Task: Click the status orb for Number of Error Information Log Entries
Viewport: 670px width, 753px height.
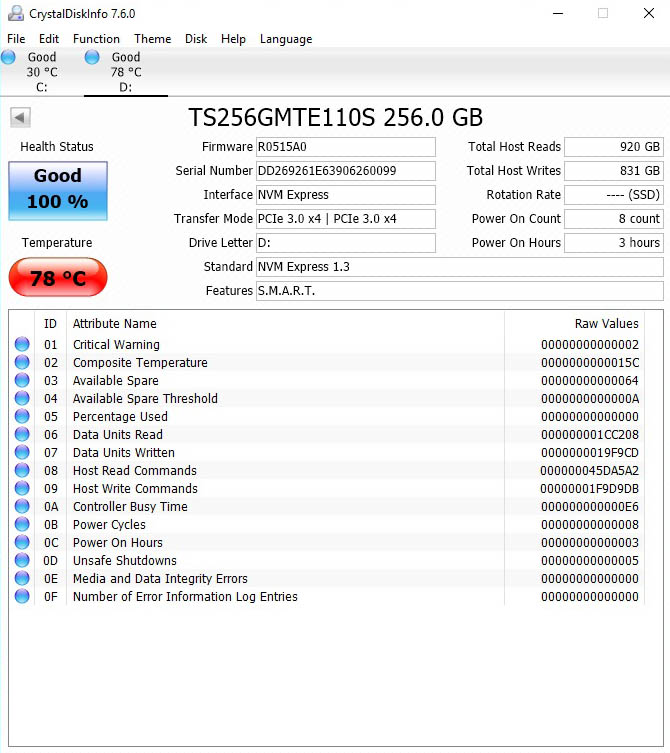Action: click(22, 596)
